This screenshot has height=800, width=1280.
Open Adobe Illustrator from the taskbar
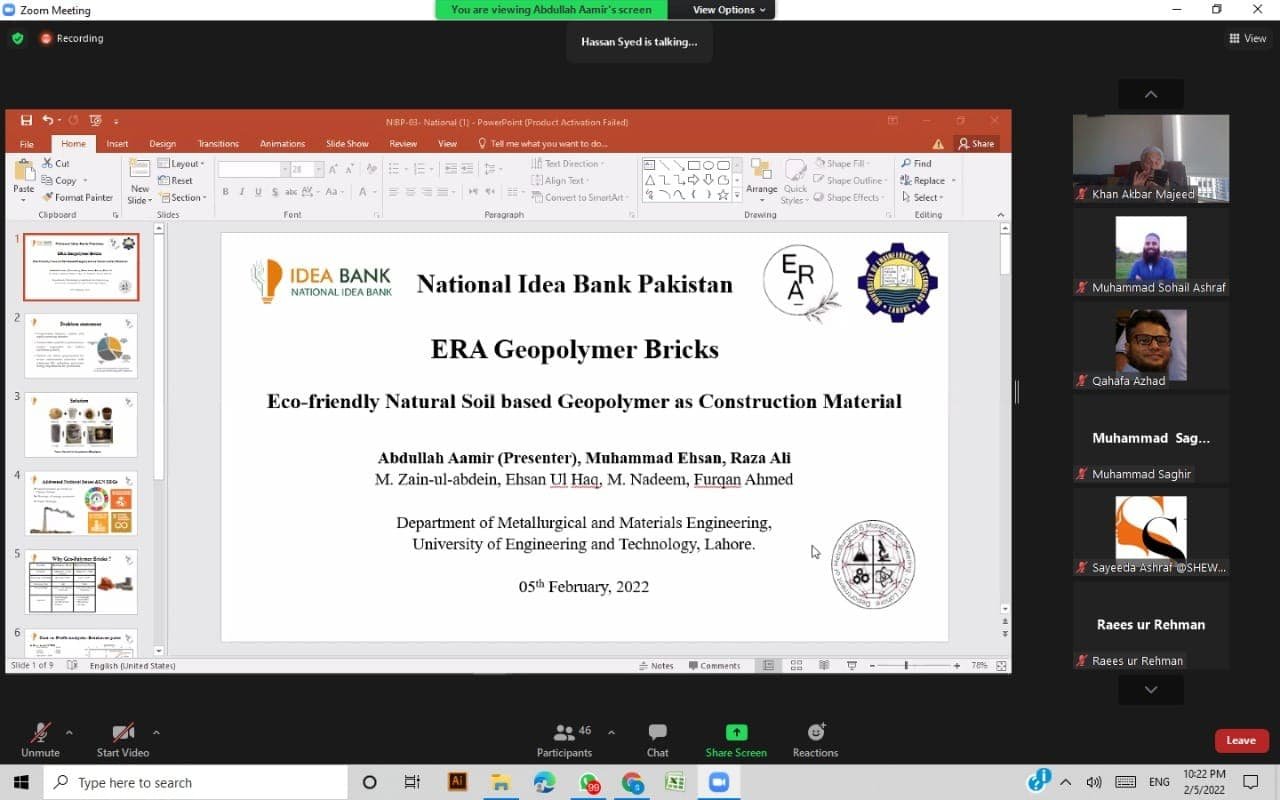tap(458, 782)
